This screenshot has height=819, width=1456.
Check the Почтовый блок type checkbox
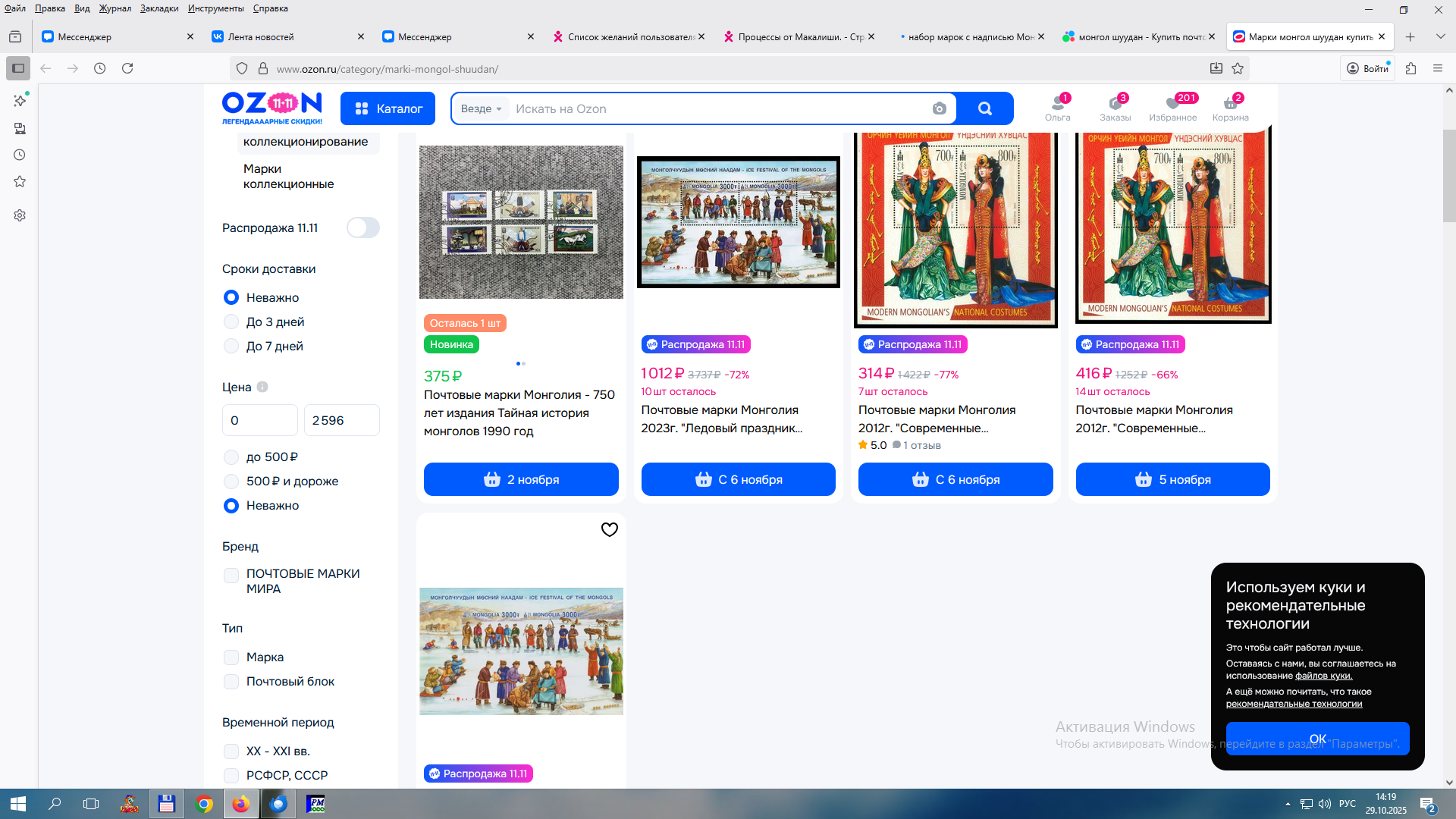231,682
